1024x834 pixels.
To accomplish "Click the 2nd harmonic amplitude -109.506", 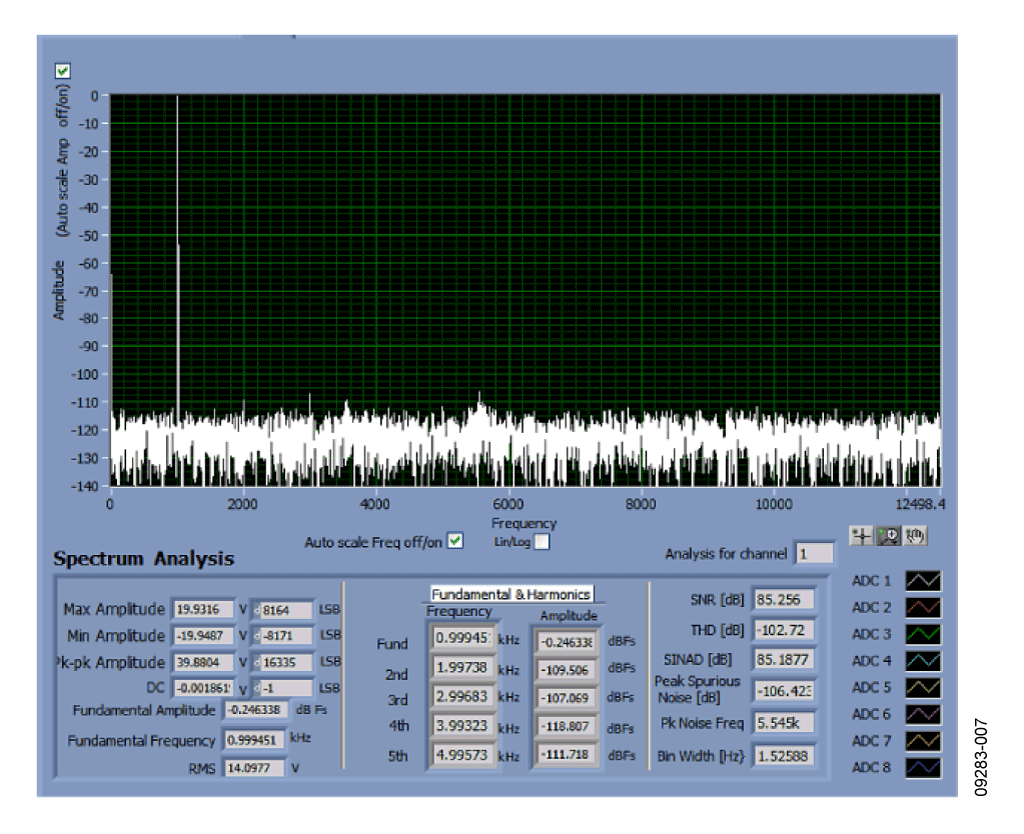I will pos(566,670).
